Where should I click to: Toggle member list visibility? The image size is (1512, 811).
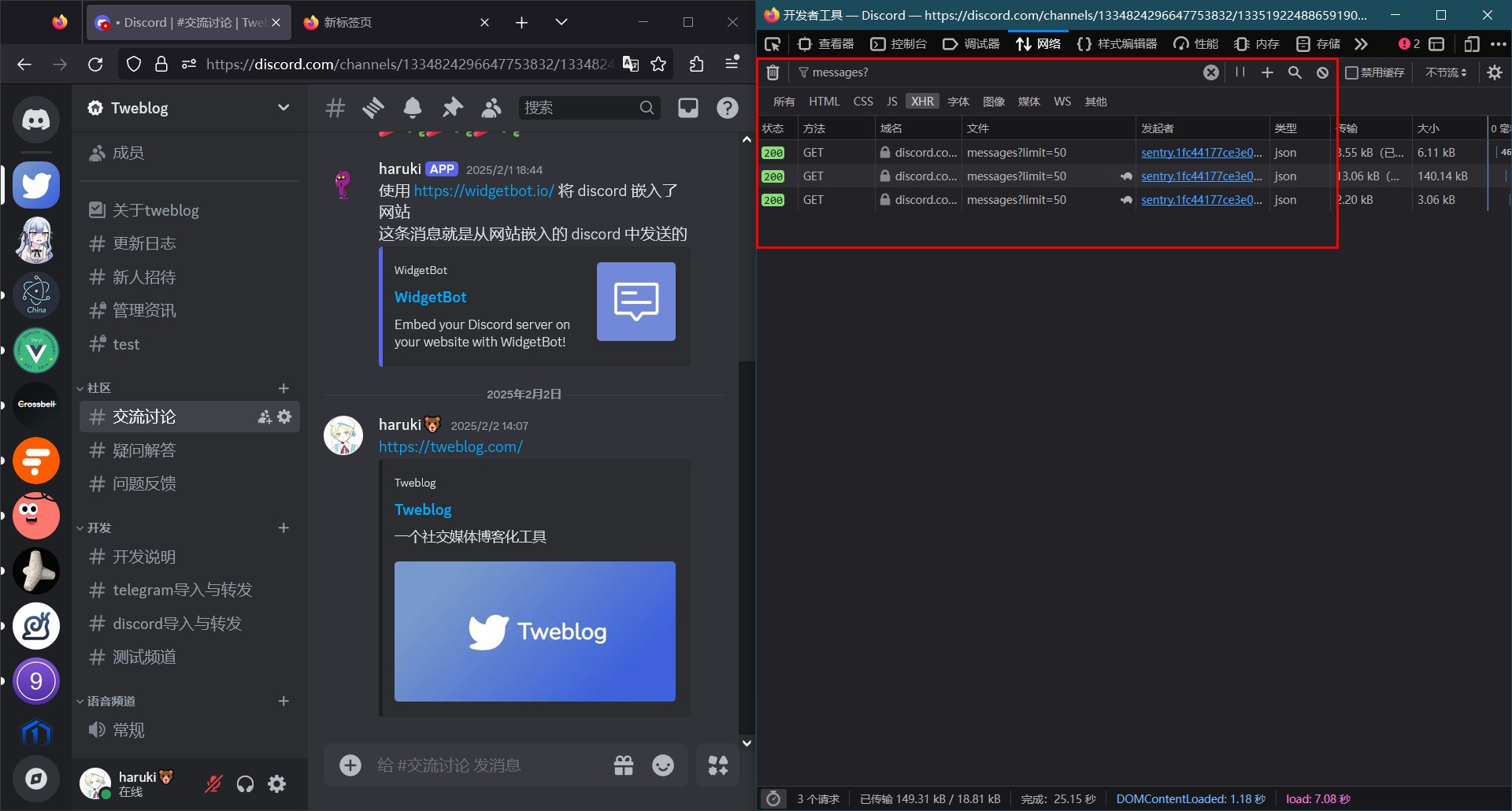[491, 108]
